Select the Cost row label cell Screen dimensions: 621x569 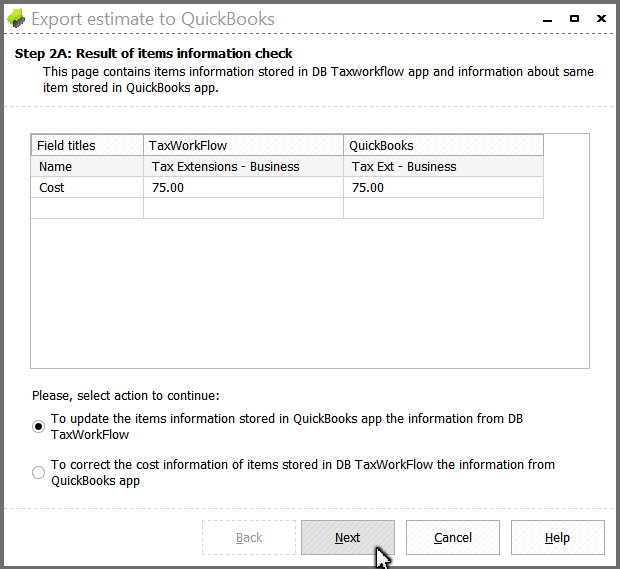[x=87, y=187]
